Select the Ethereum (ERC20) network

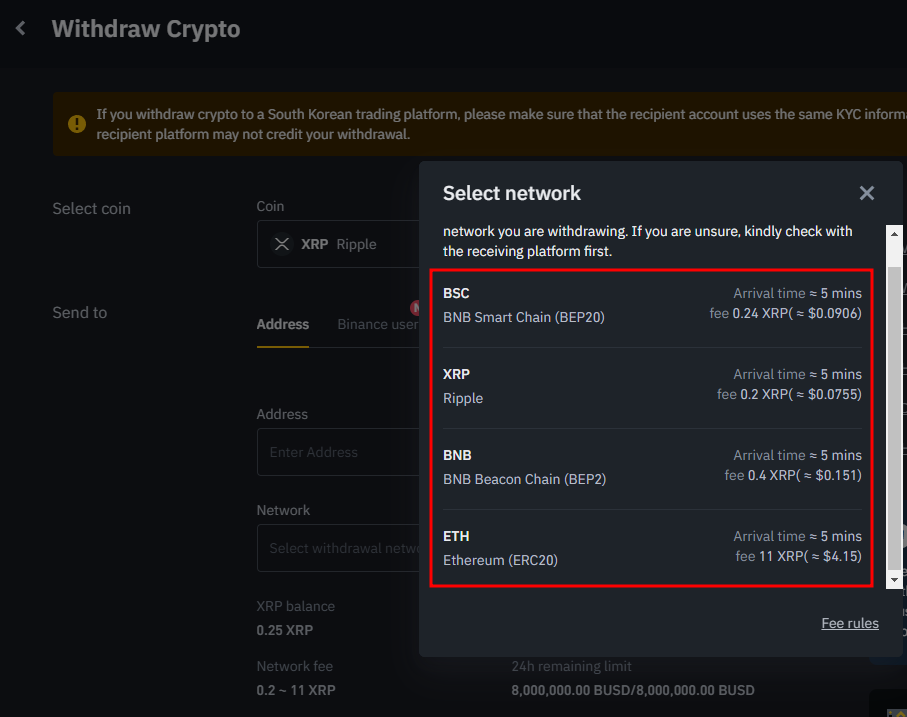pos(651,546)
